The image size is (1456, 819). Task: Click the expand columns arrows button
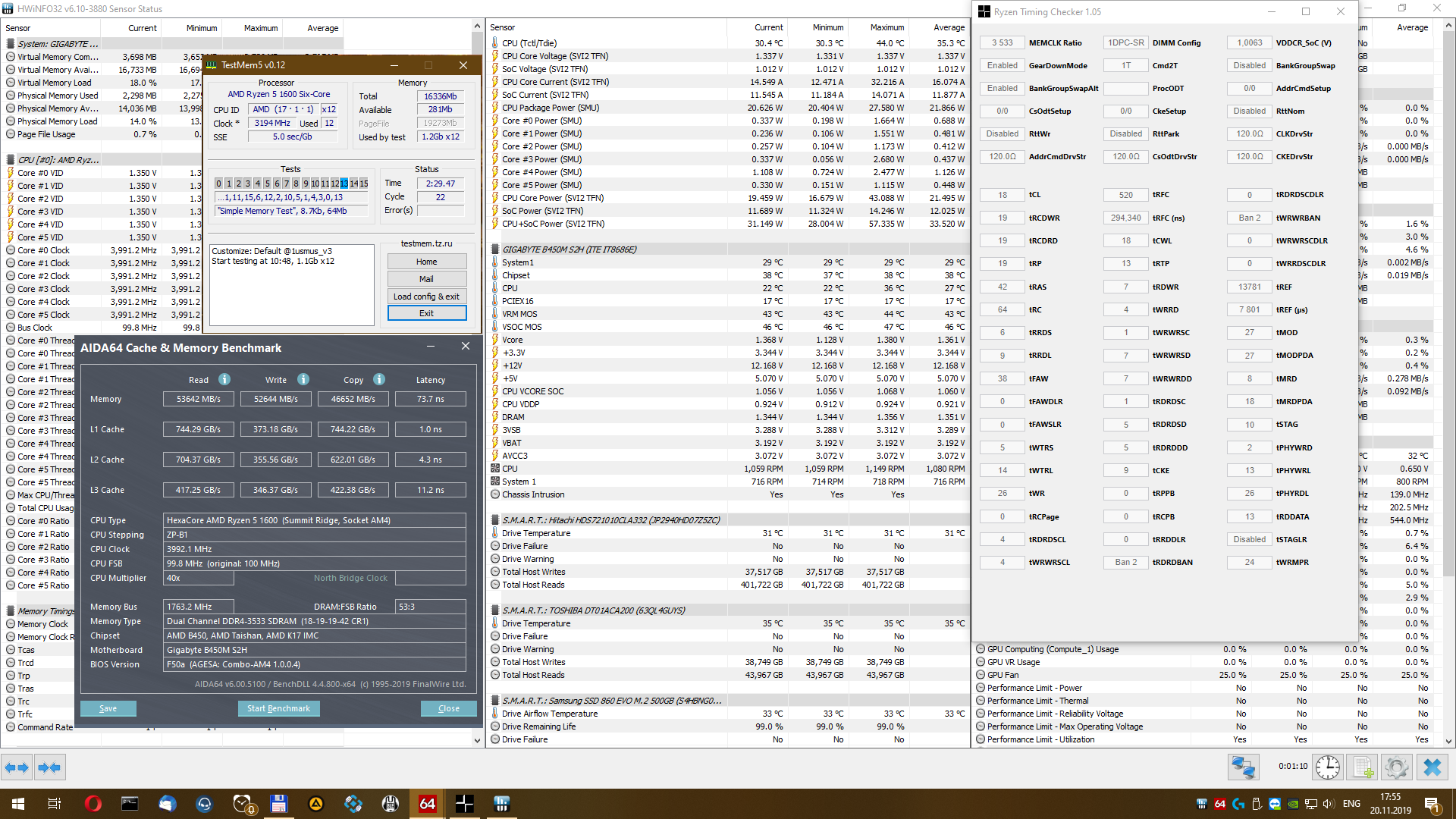pos(17,767)
